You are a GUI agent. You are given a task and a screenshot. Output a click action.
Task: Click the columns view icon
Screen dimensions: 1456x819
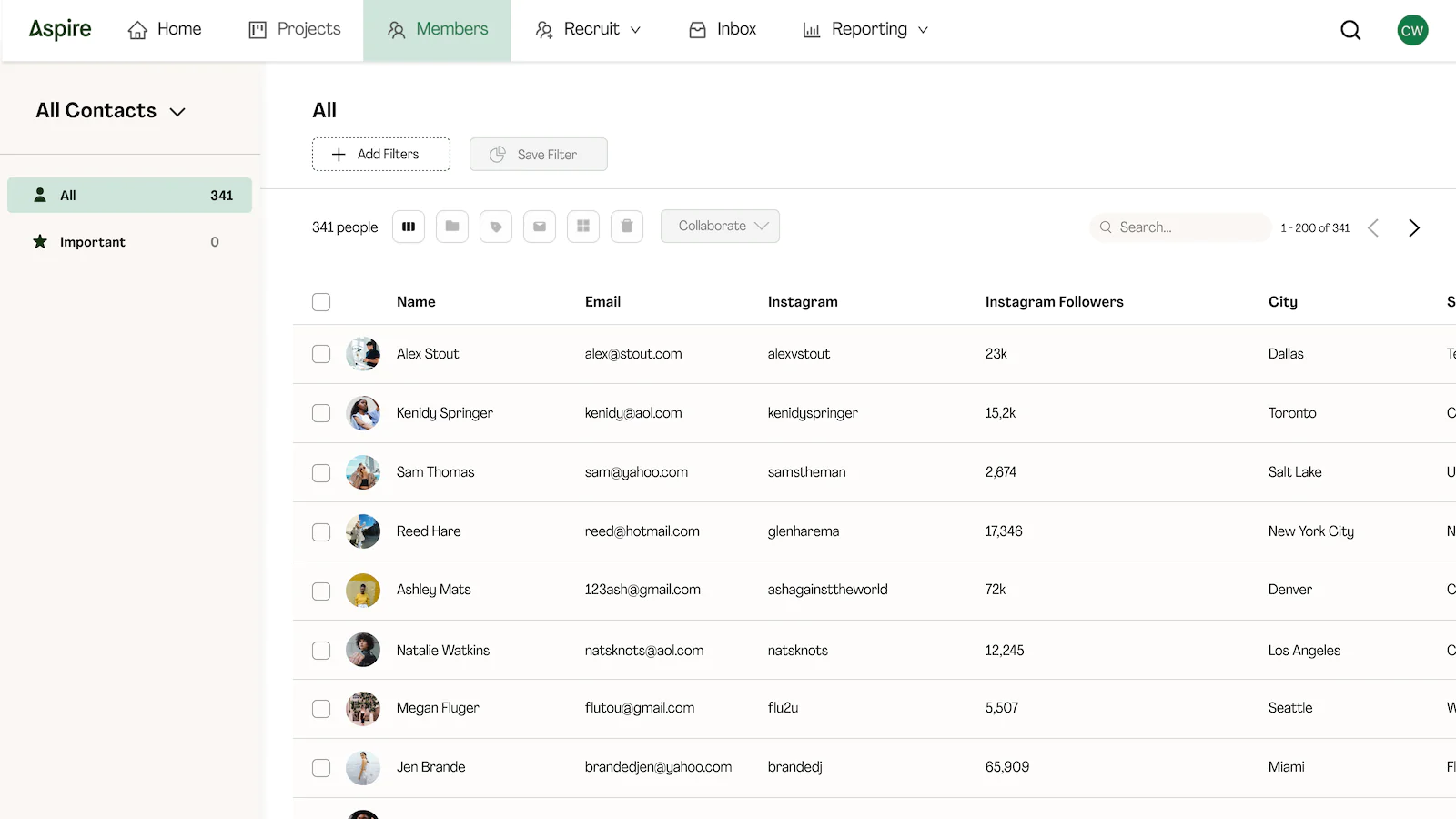[x=409, y=227]
